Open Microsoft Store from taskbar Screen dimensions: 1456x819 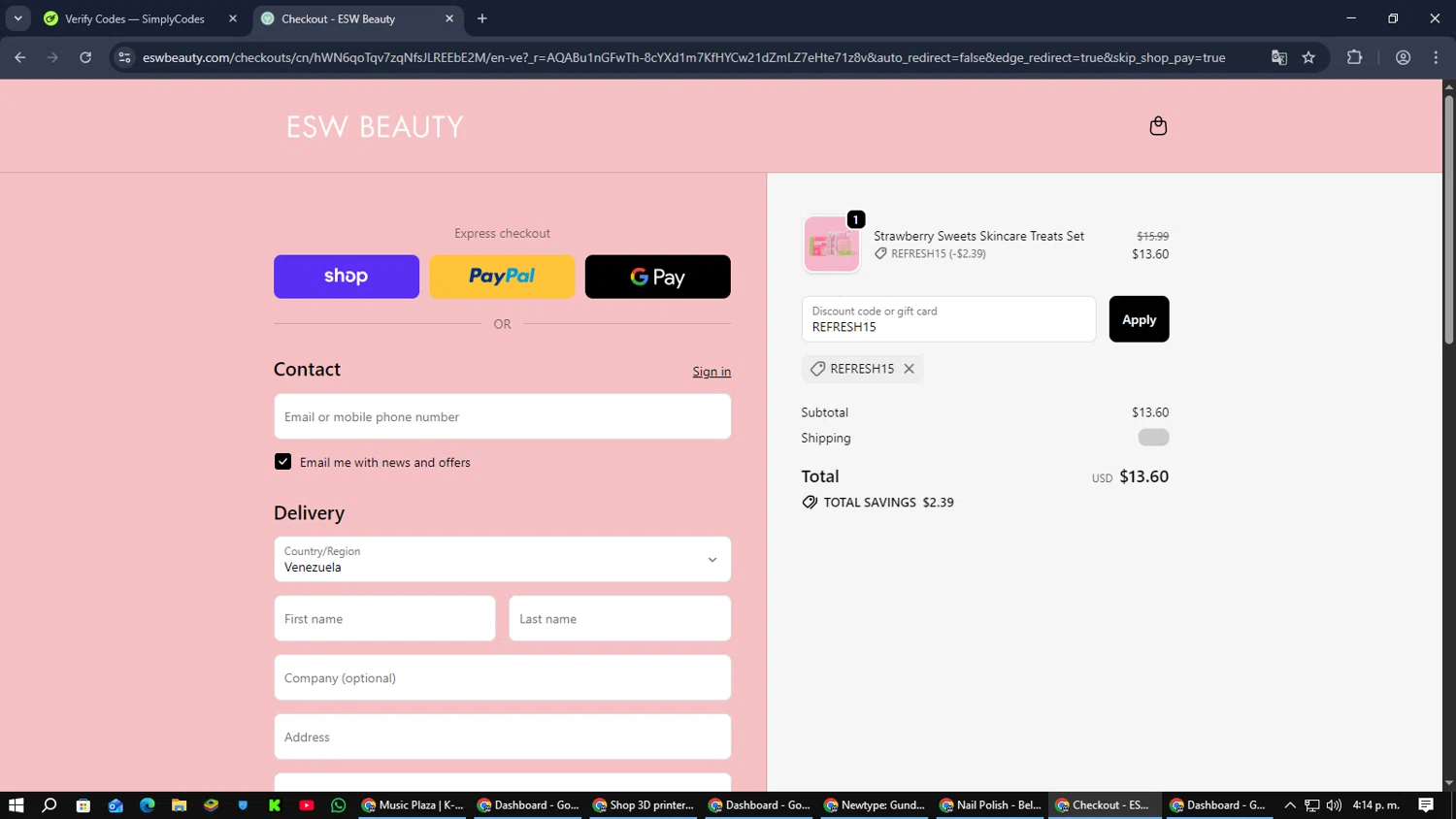pyautogui.click(x=83, y=805)
